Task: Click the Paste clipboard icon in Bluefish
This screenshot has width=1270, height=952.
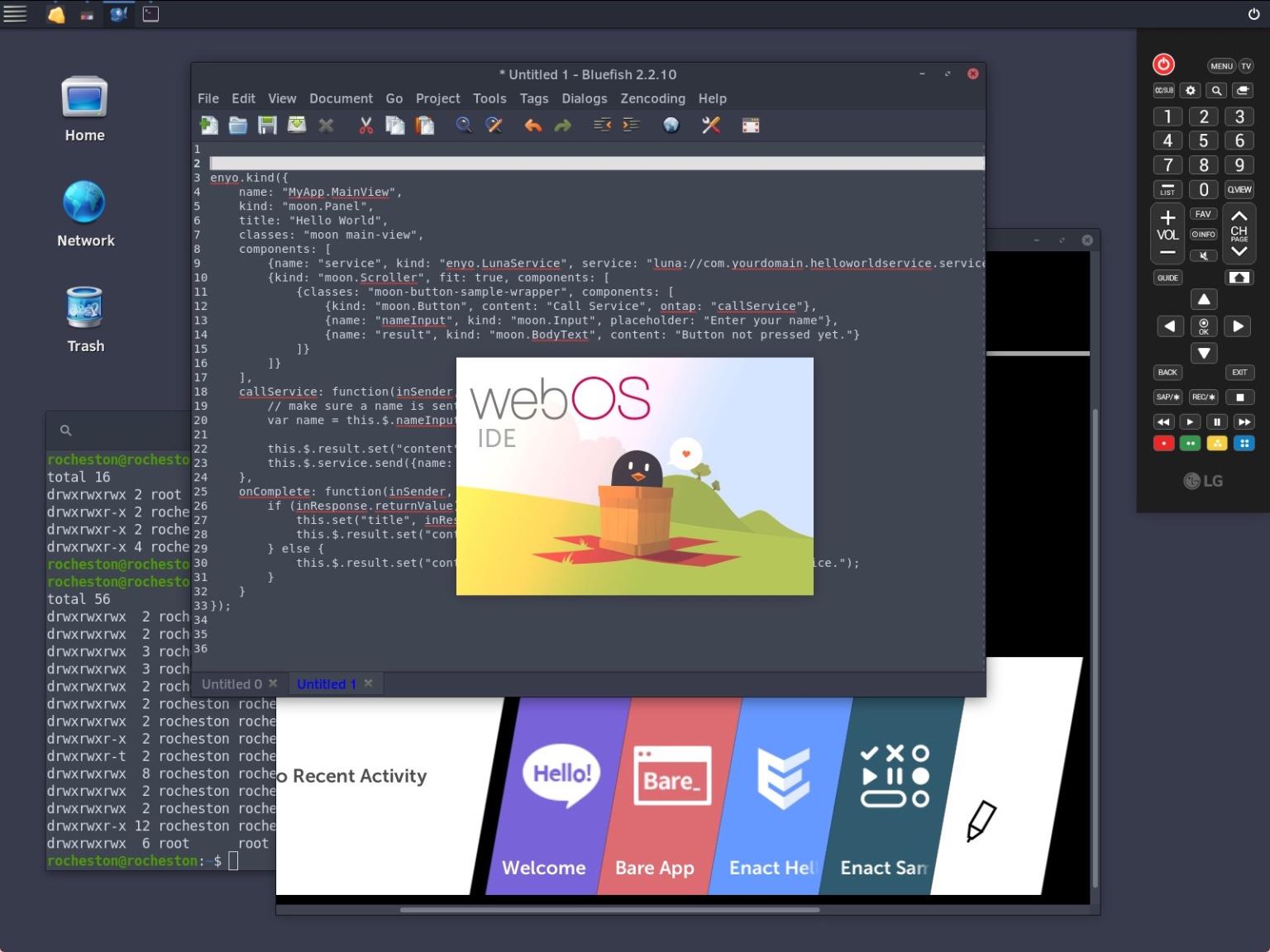Action: pos(425,125)
